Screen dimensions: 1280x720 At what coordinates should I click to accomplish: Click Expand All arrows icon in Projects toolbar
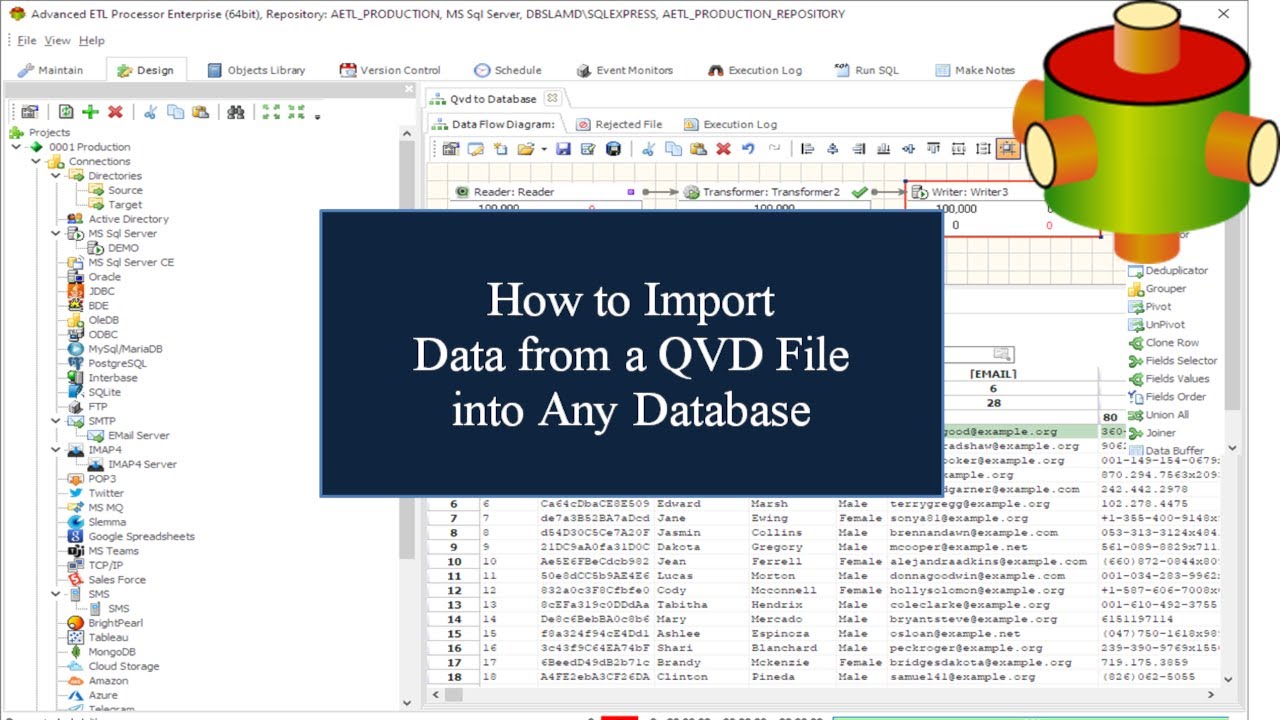(x=271, y=112)
